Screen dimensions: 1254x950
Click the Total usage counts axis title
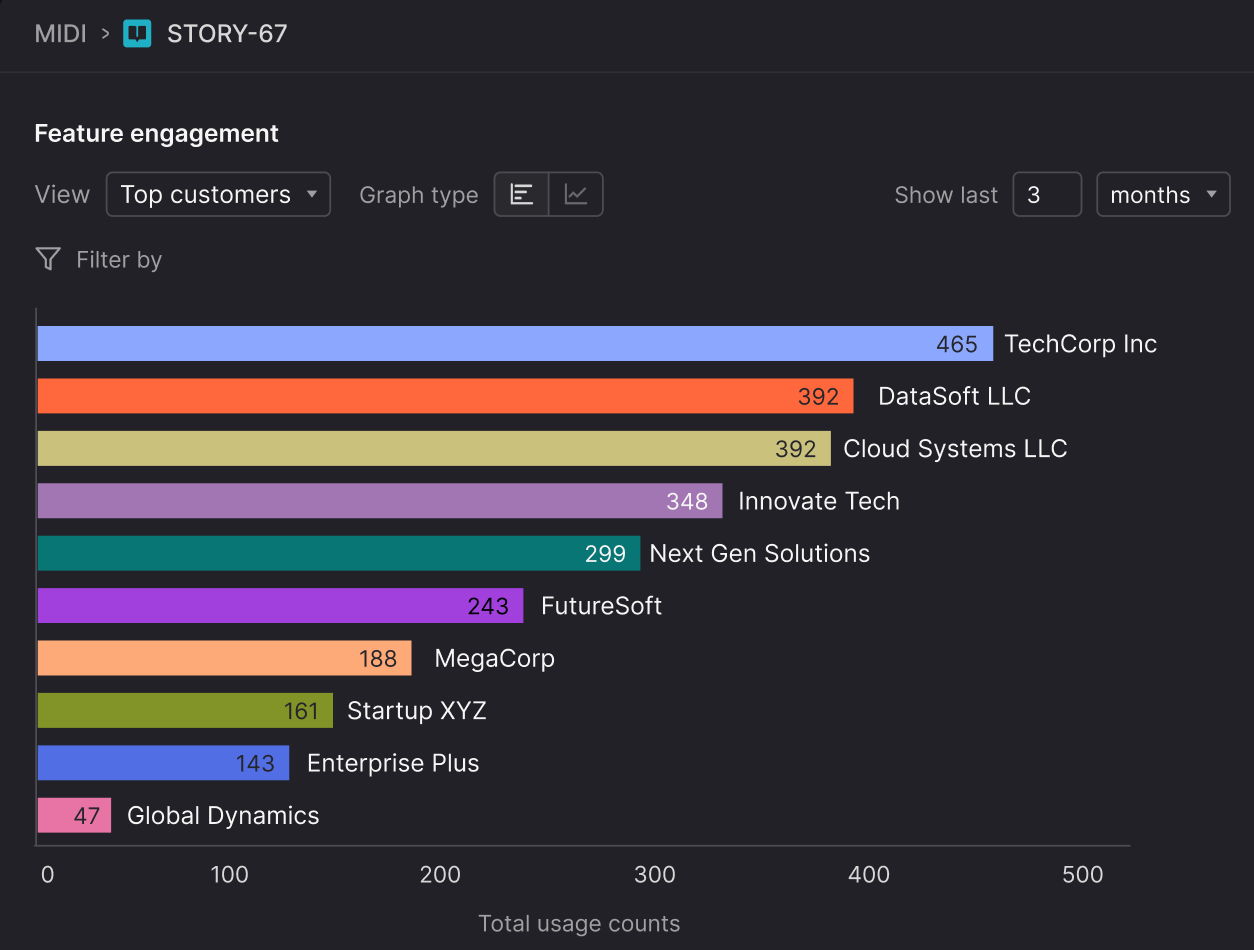click(x=579, y=924)
